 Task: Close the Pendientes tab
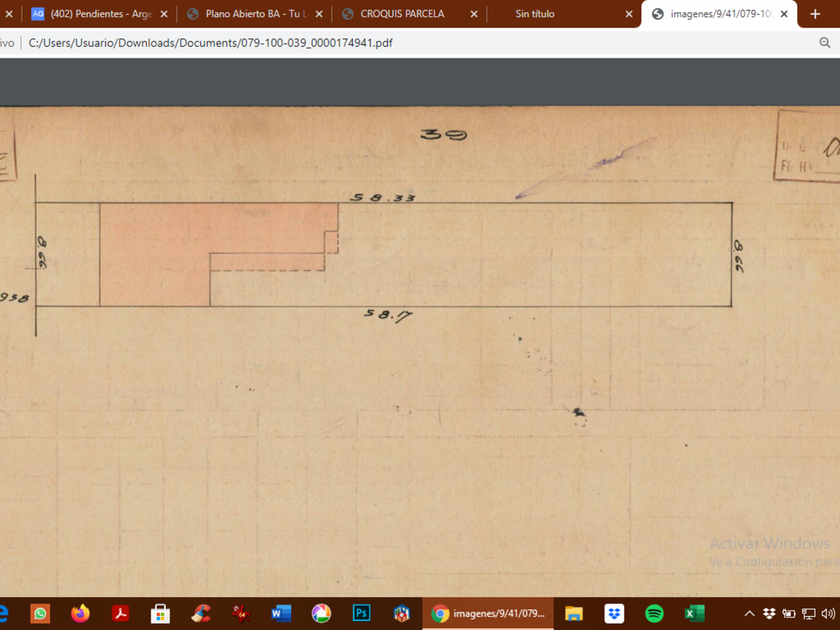164,14
